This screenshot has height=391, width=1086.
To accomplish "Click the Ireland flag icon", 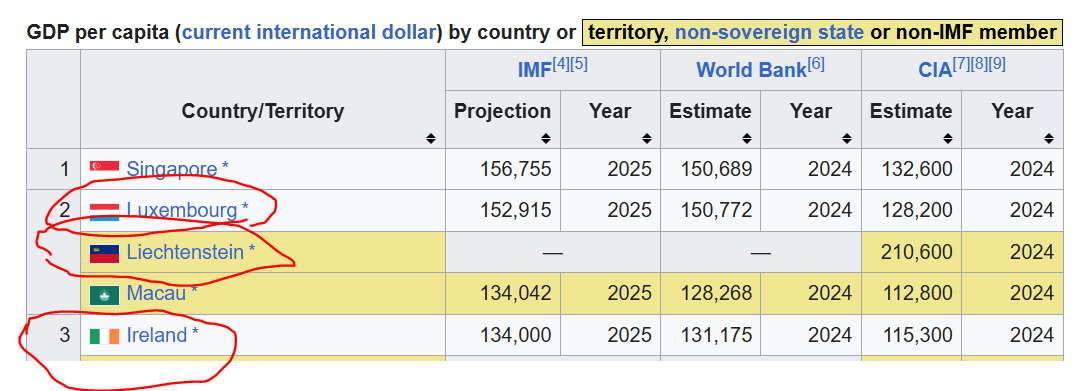I will (105, 336).
